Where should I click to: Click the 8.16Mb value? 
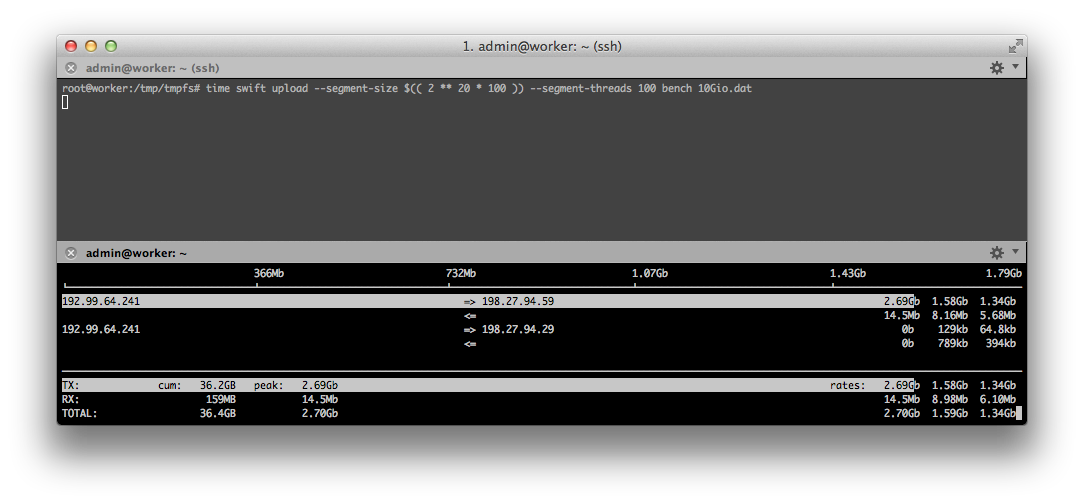tap(949, 315)
